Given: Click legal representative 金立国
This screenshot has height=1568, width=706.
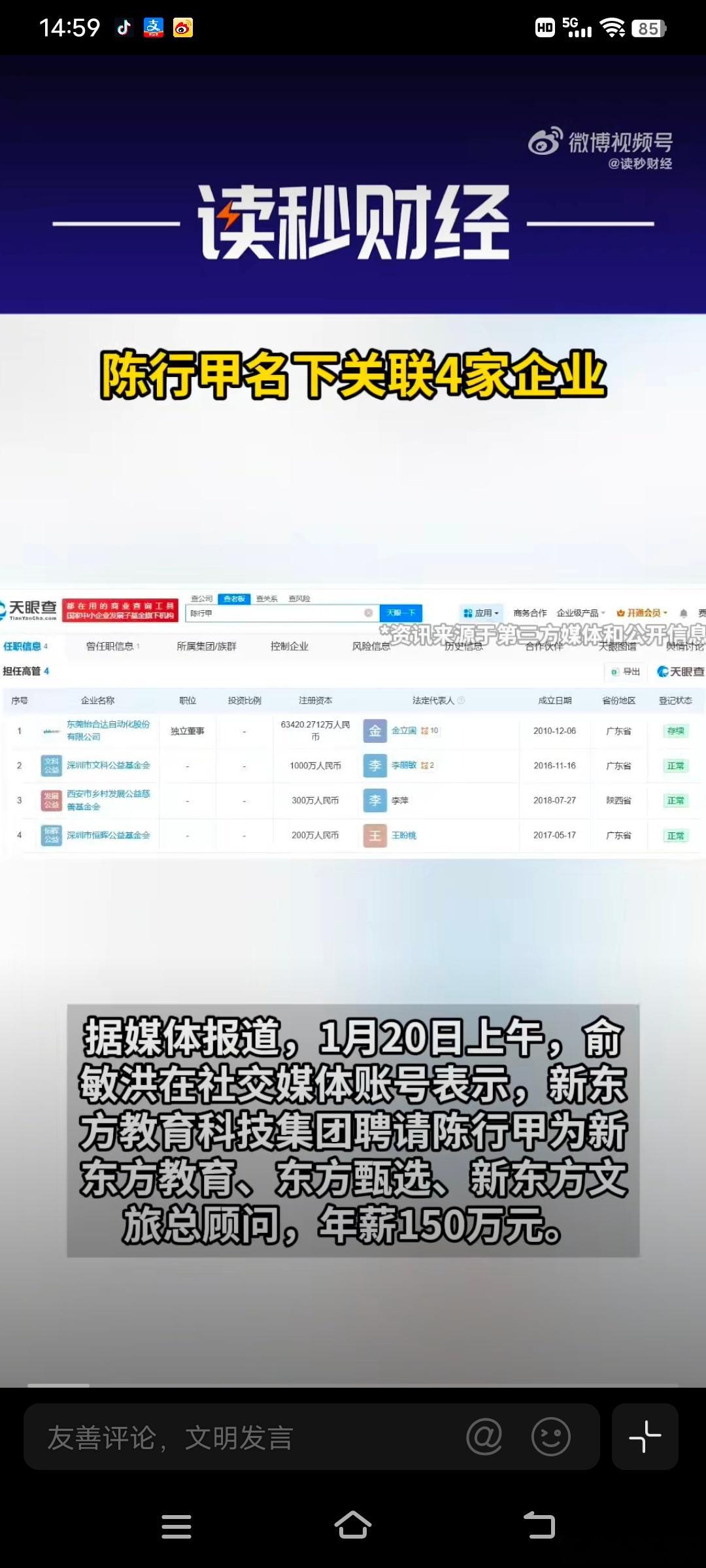Looking at the screenshot, I should pos(403,730).
